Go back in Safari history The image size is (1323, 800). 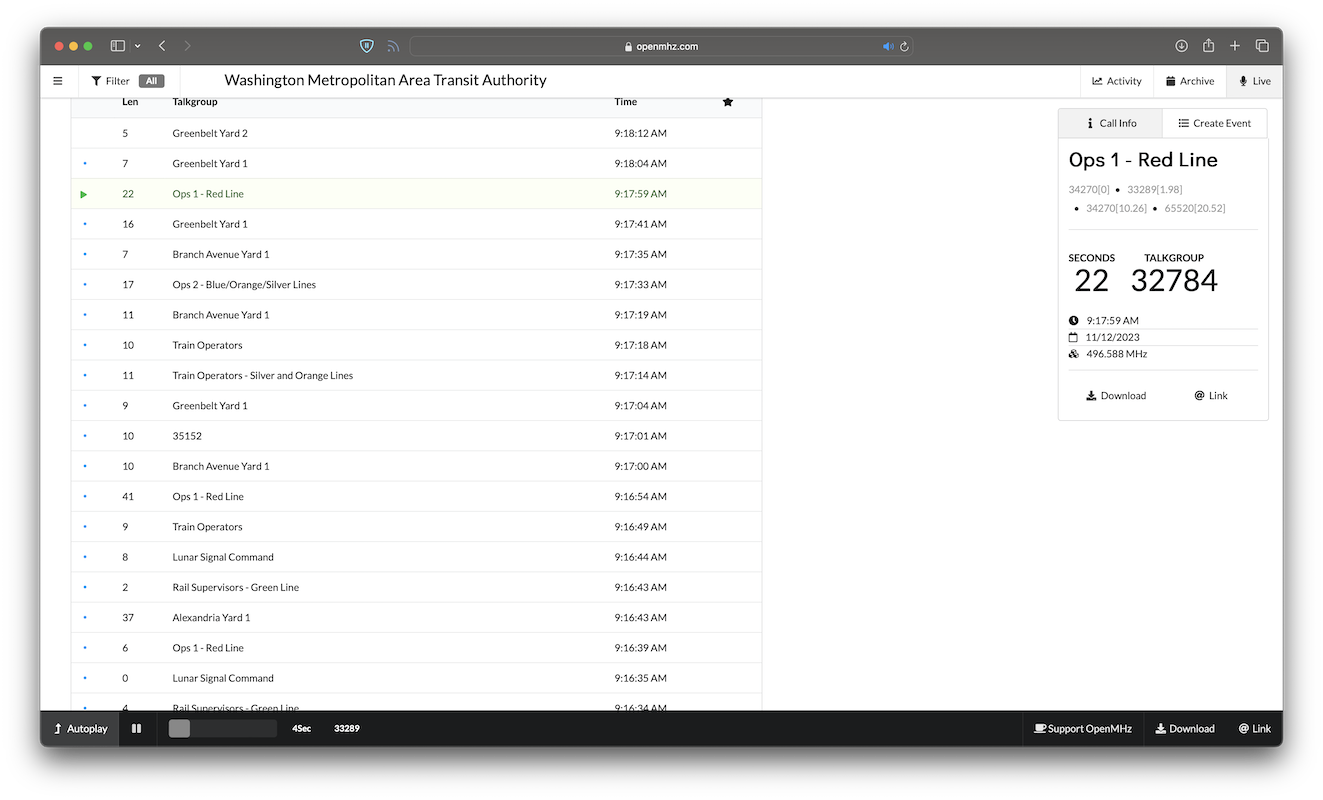[162, 46]
